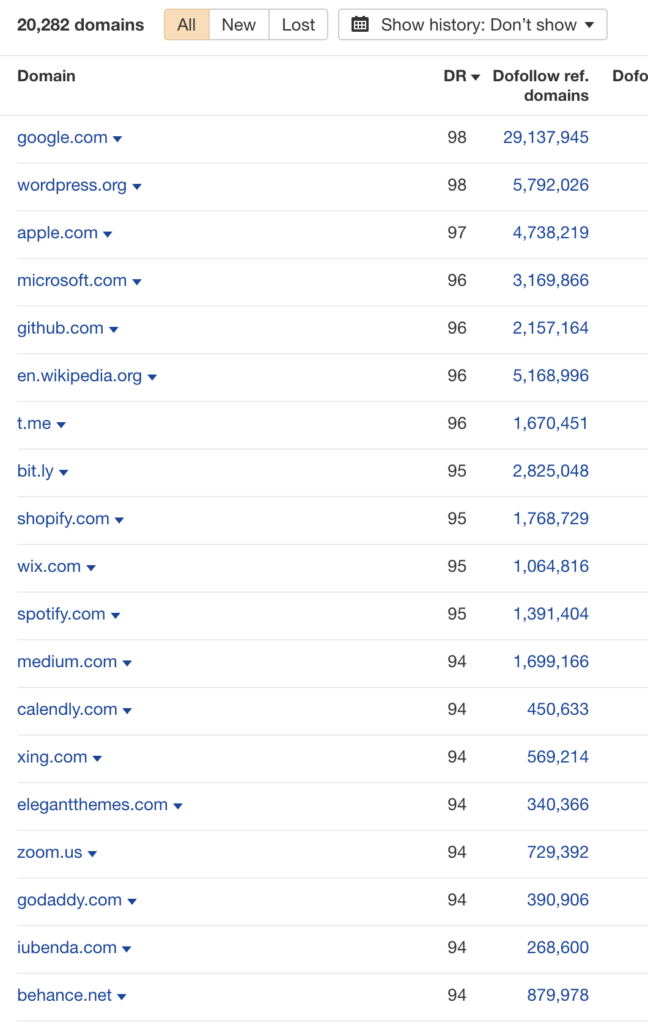The image size is (648, 1024).
Task: Open the en.wikipedia.org domain link
Action: [80, 376]
